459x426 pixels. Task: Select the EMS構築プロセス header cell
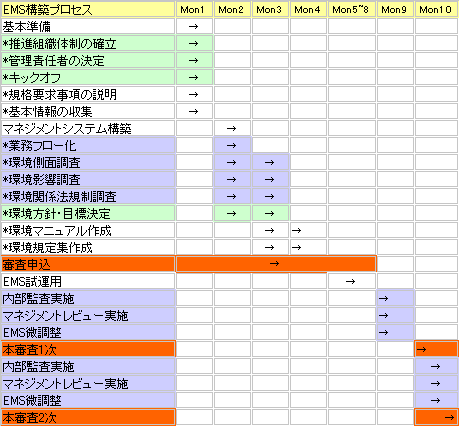pos(88,9)
